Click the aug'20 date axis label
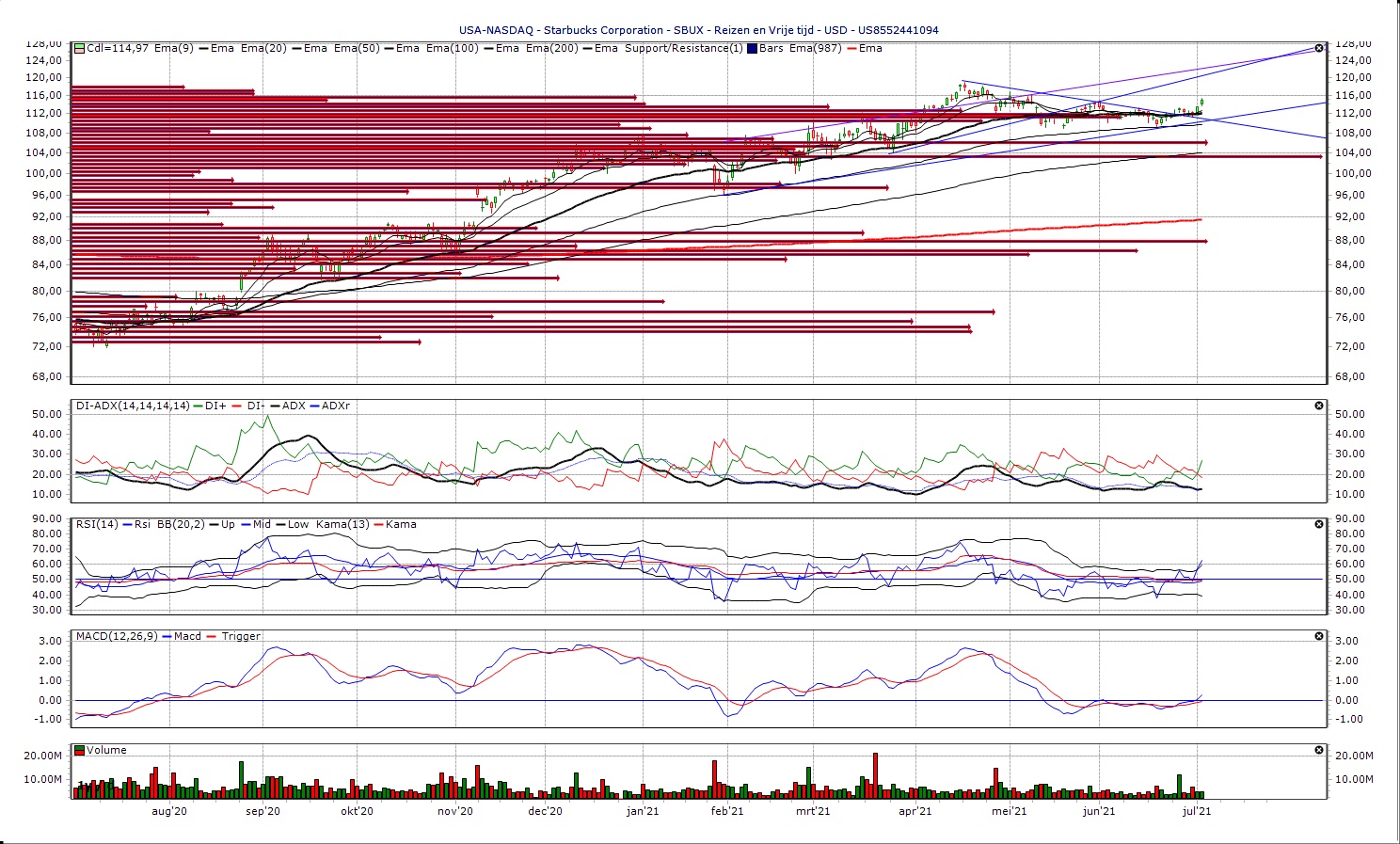The height and width of the screenshot is (844, 1400). click(169, 811)
